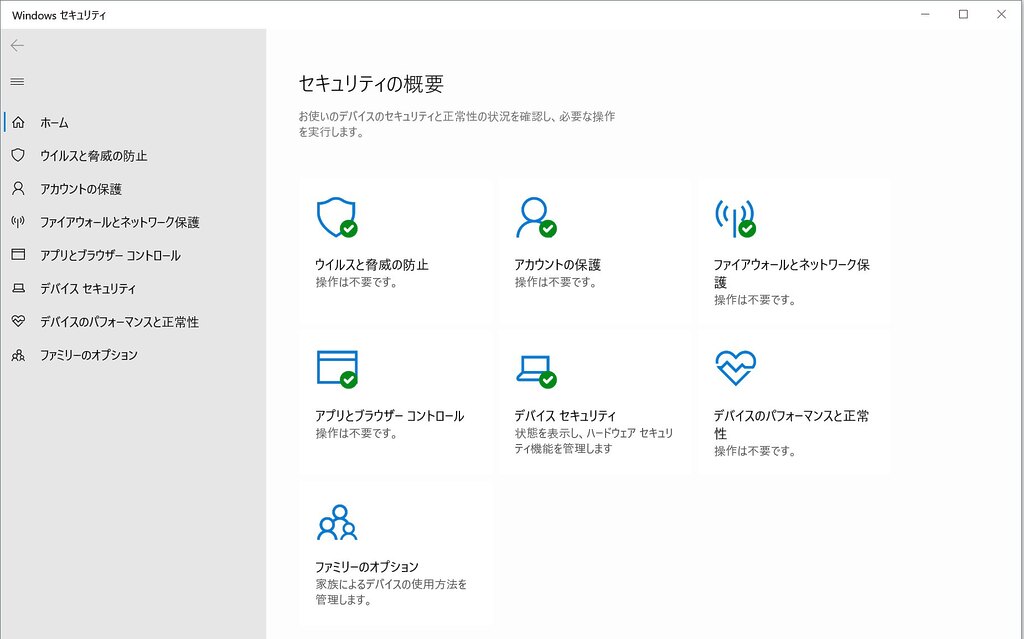The height and width of the screenshot is (639, 1024).
Task: Click the back arrow icon
Action: click(18, 45)
